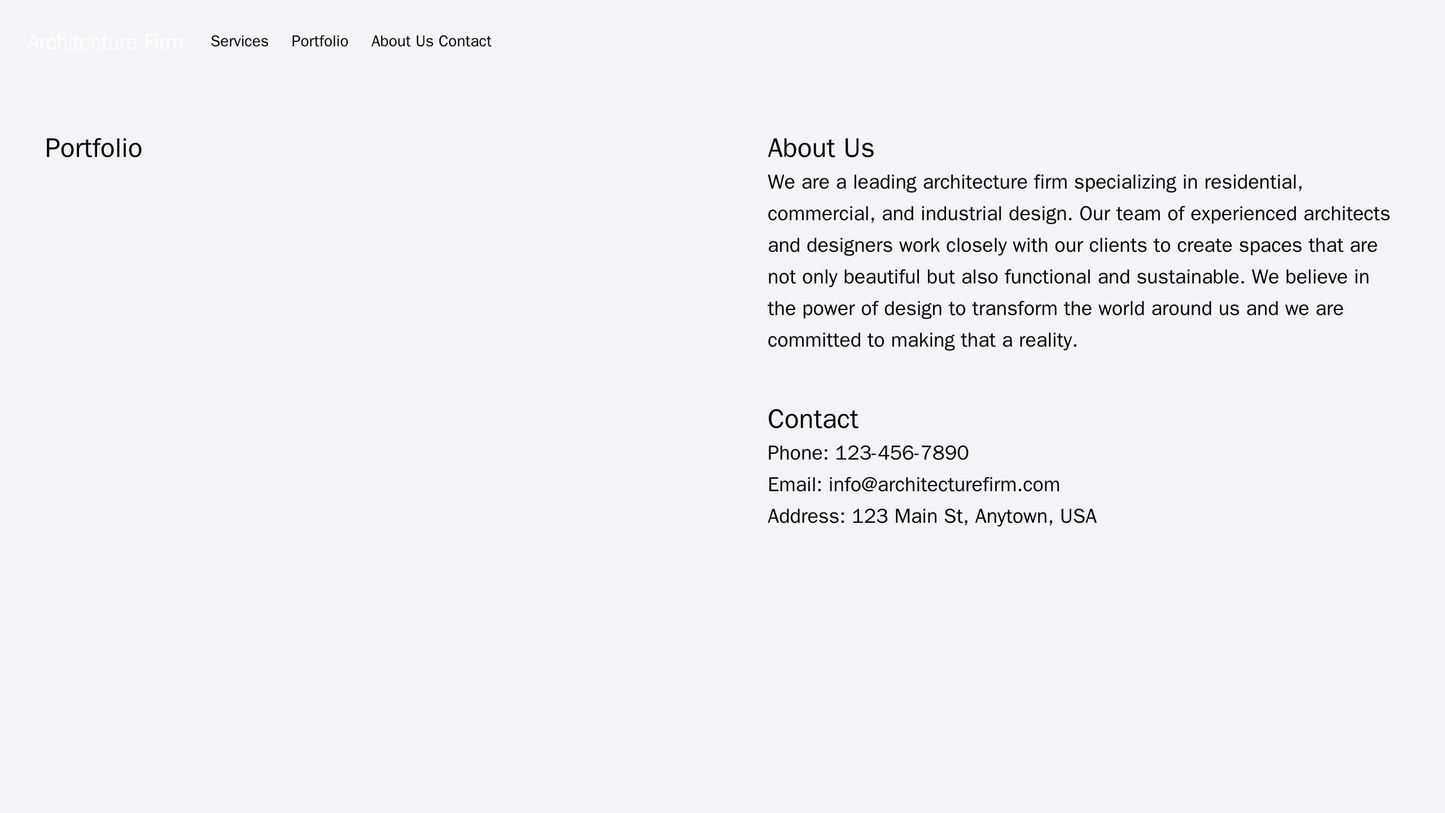1445x813 pixels.
Task: Click the "Email:" label text
Action: 794,485
